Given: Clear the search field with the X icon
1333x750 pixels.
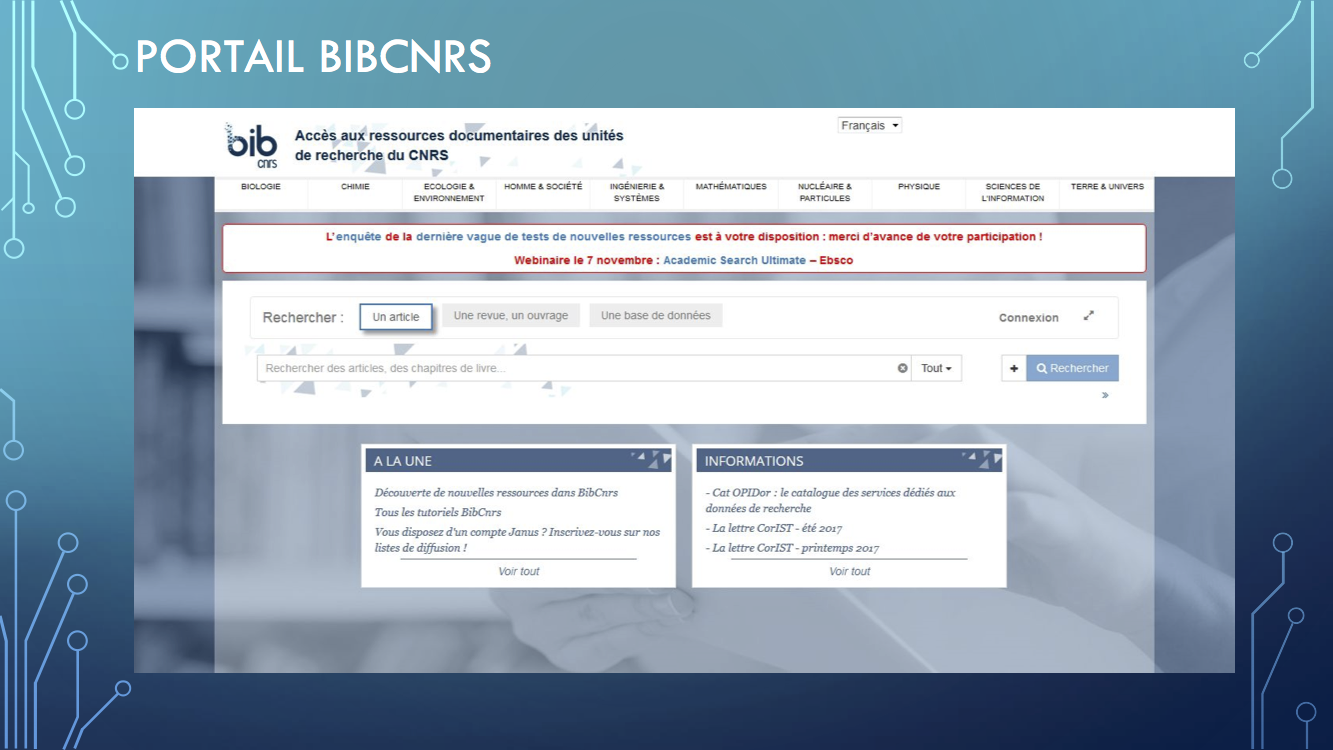Looking at the screenshot, I should click(902, 368).
